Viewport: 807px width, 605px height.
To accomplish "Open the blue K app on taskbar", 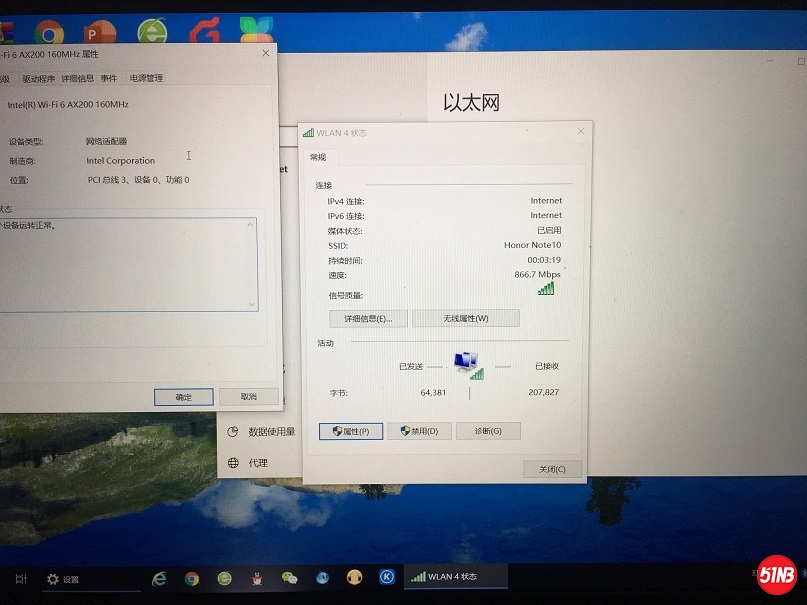I will [387, 577].
